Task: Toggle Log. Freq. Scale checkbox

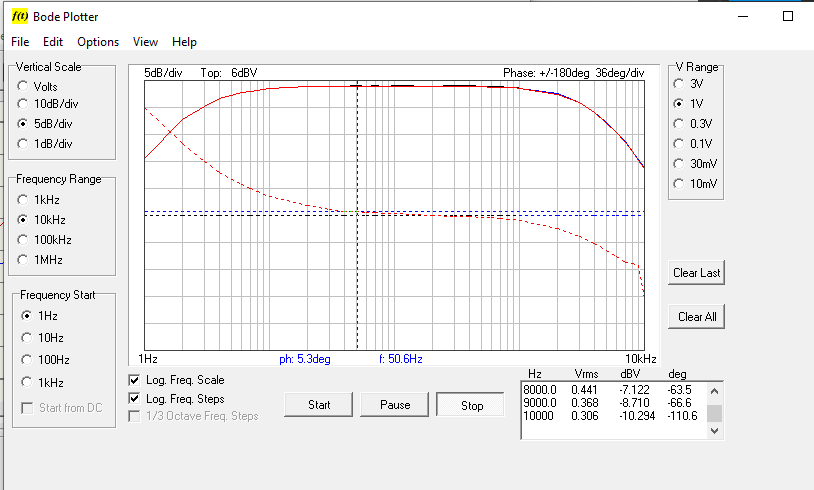Action: tap(134, 380)
